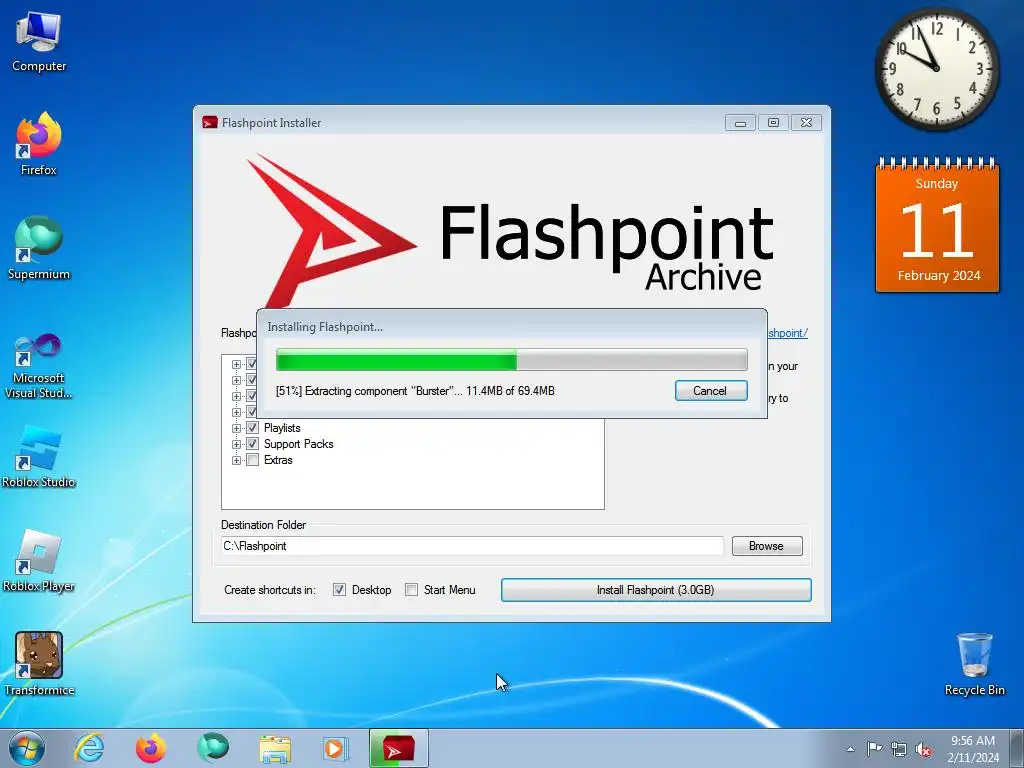Open Windows Media Player from the taskbar
This screenshot has height=768, width=1024.
pyautogui.click(x=336, y=748)
